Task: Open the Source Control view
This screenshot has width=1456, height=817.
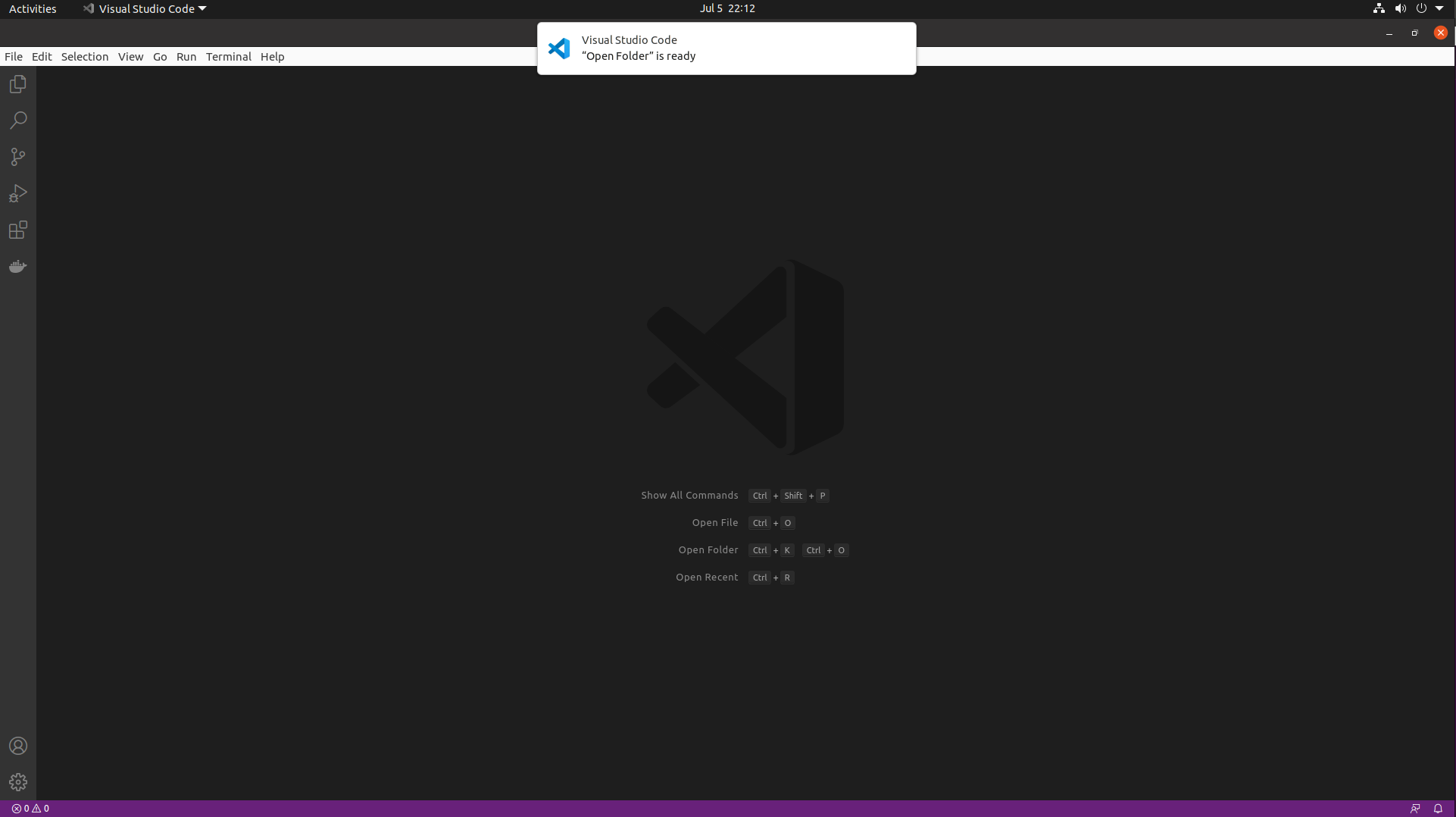Action: coord(17,156)
